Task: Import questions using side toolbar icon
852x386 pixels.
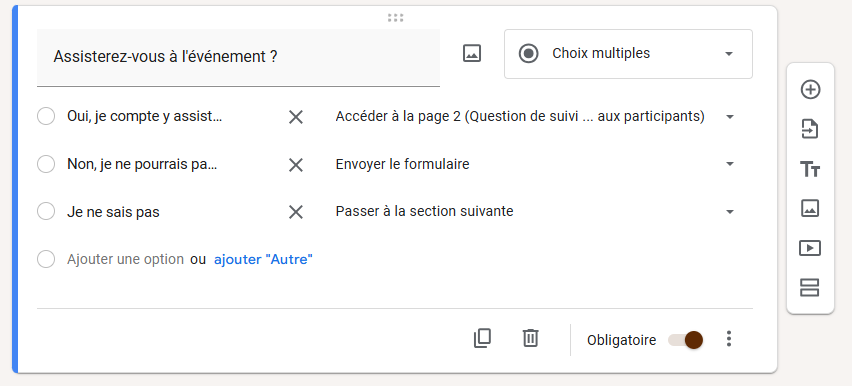Action: (810, 129)
